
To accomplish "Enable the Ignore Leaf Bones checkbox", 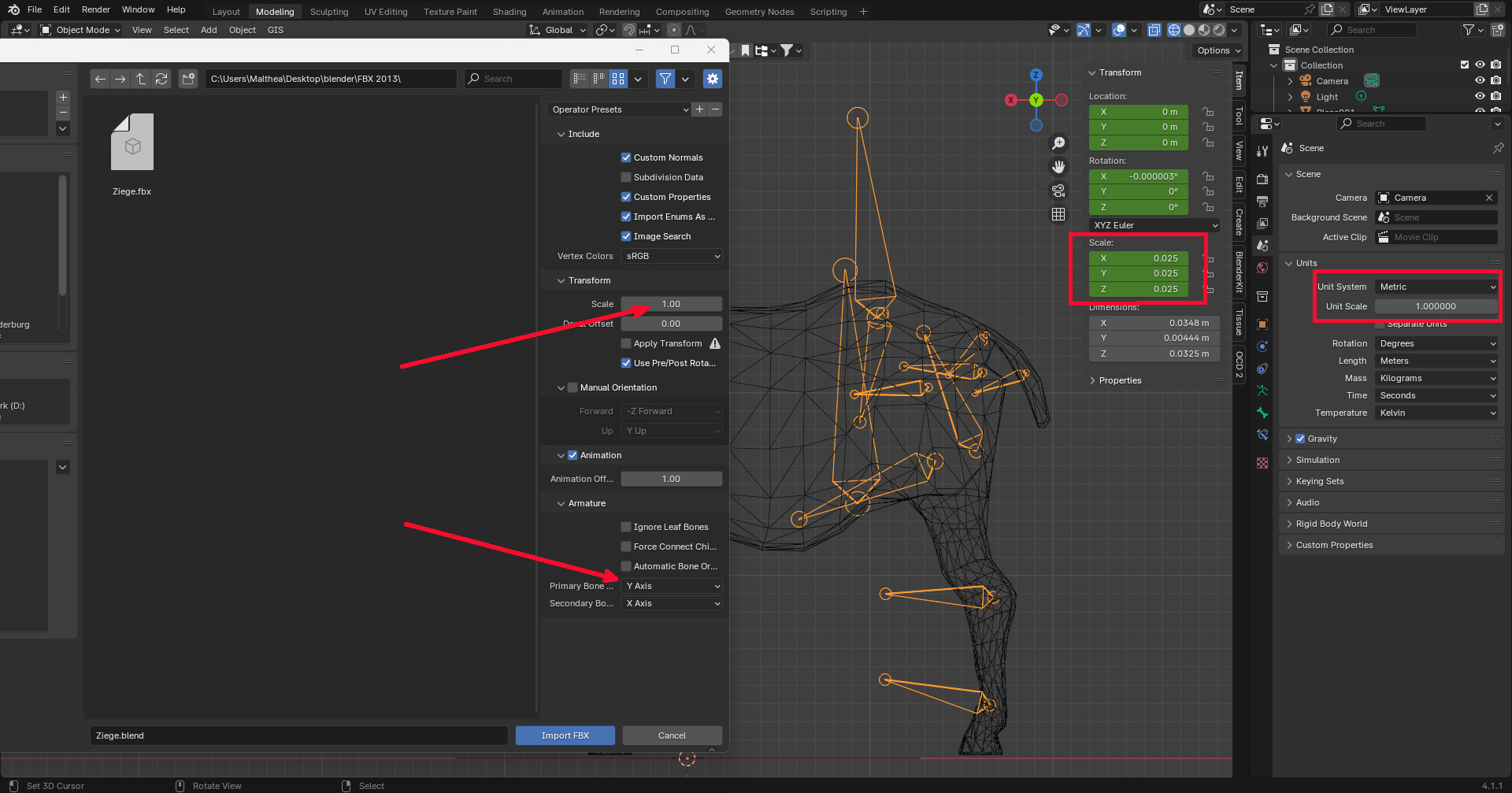I will (x=626, y=527).
